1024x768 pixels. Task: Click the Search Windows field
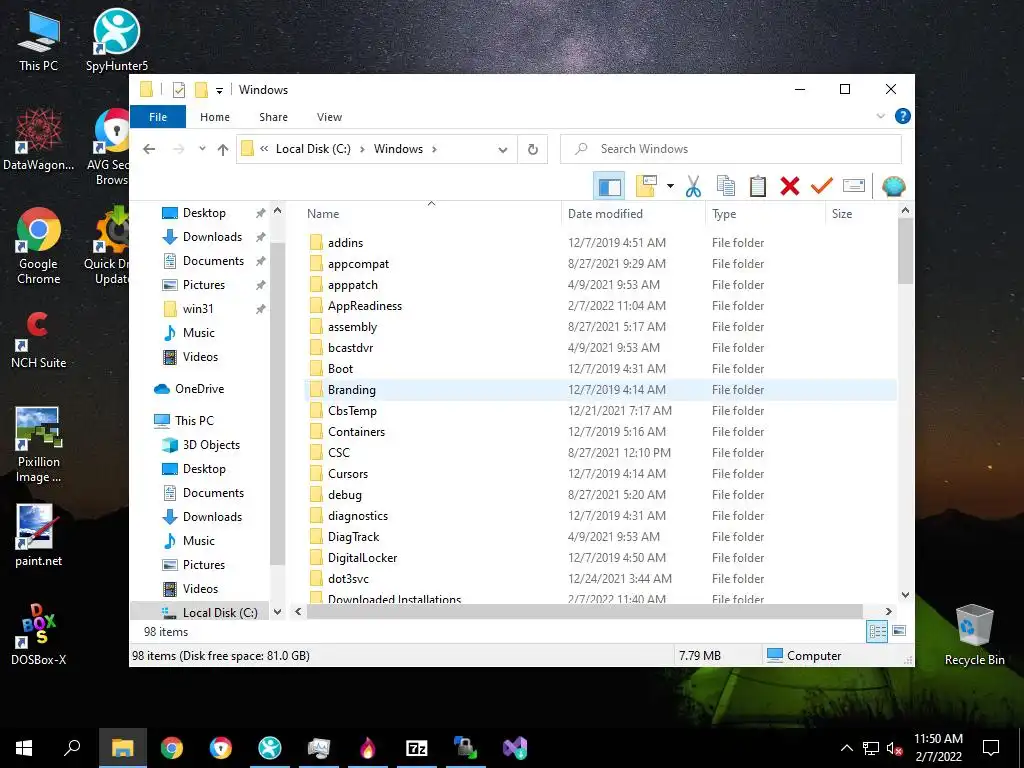[731, 149]
